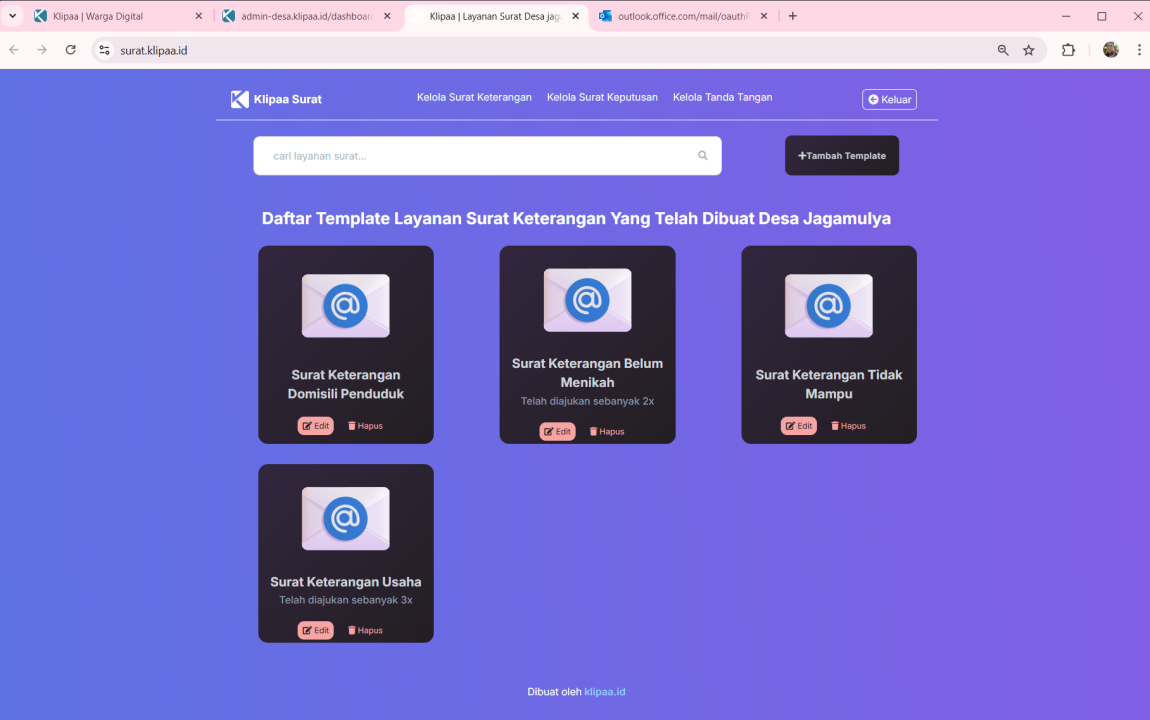
Task: Click the search magnifier icon in search box
Action: [702, 156]
